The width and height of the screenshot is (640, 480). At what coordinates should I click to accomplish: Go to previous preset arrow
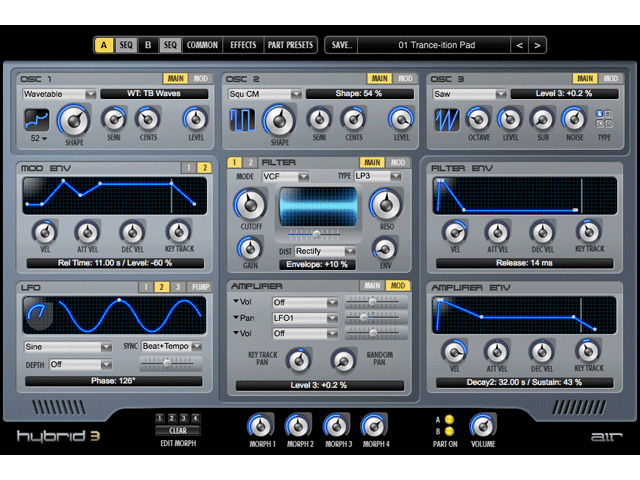[519, 45]
